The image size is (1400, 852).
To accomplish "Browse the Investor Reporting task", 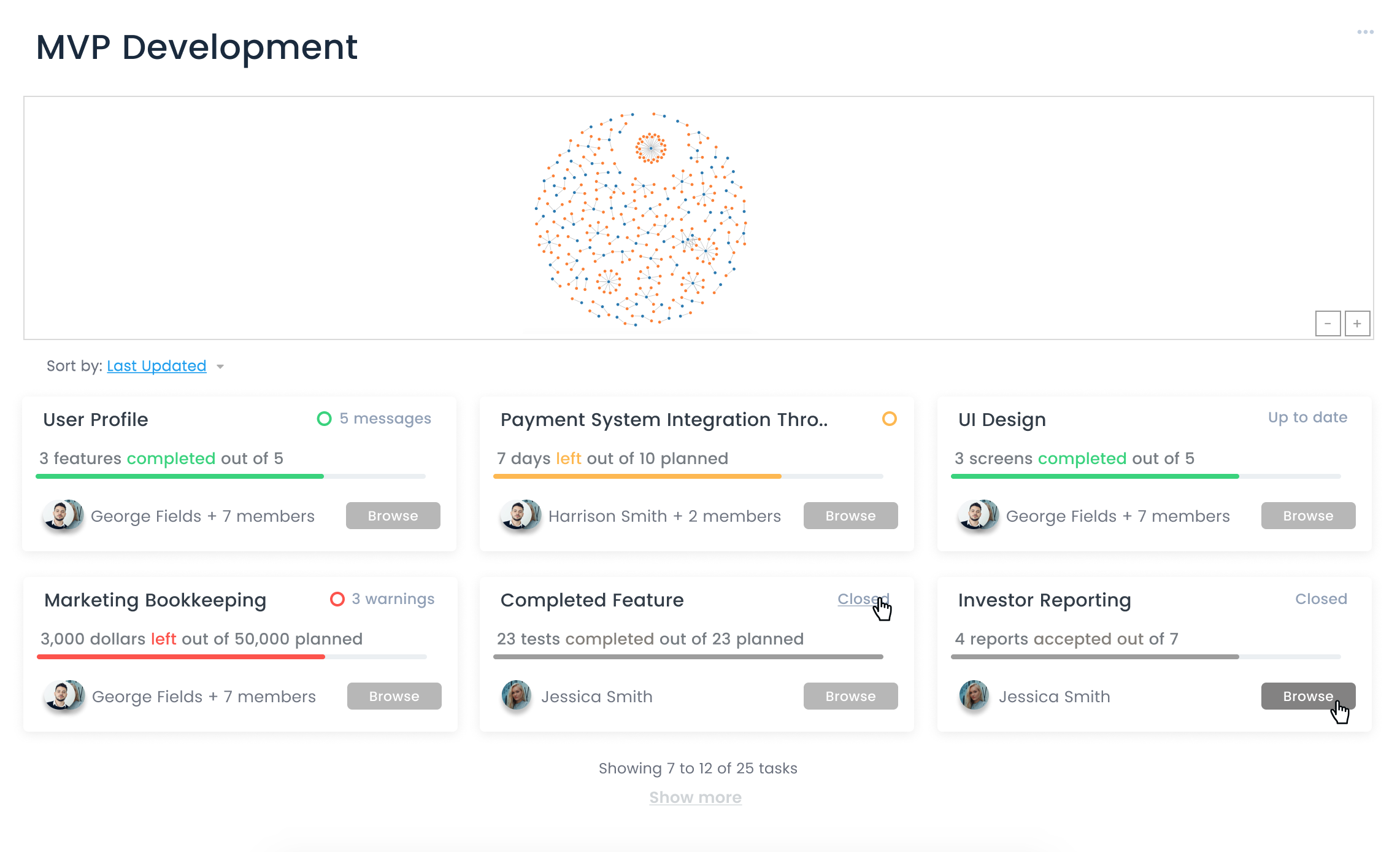I will click(x=1308, y=696).
